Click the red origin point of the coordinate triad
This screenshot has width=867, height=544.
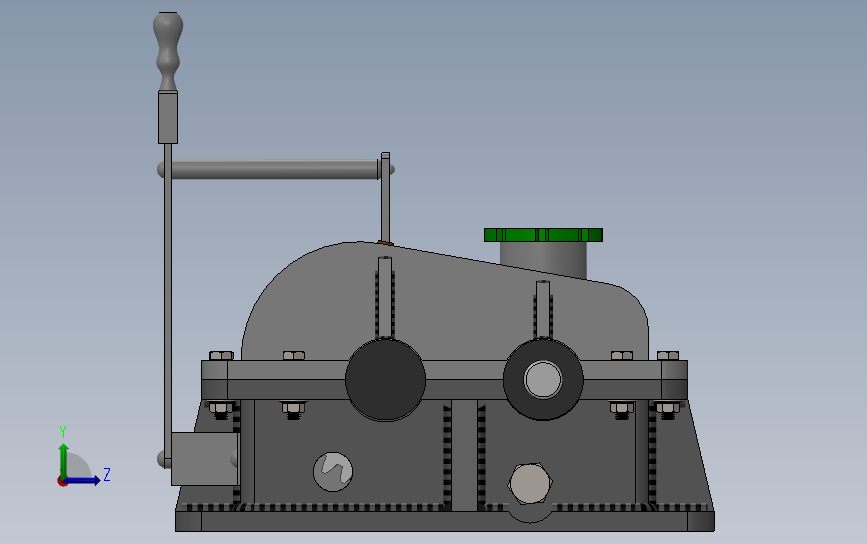pyautogui.click(x=62, y=482)
